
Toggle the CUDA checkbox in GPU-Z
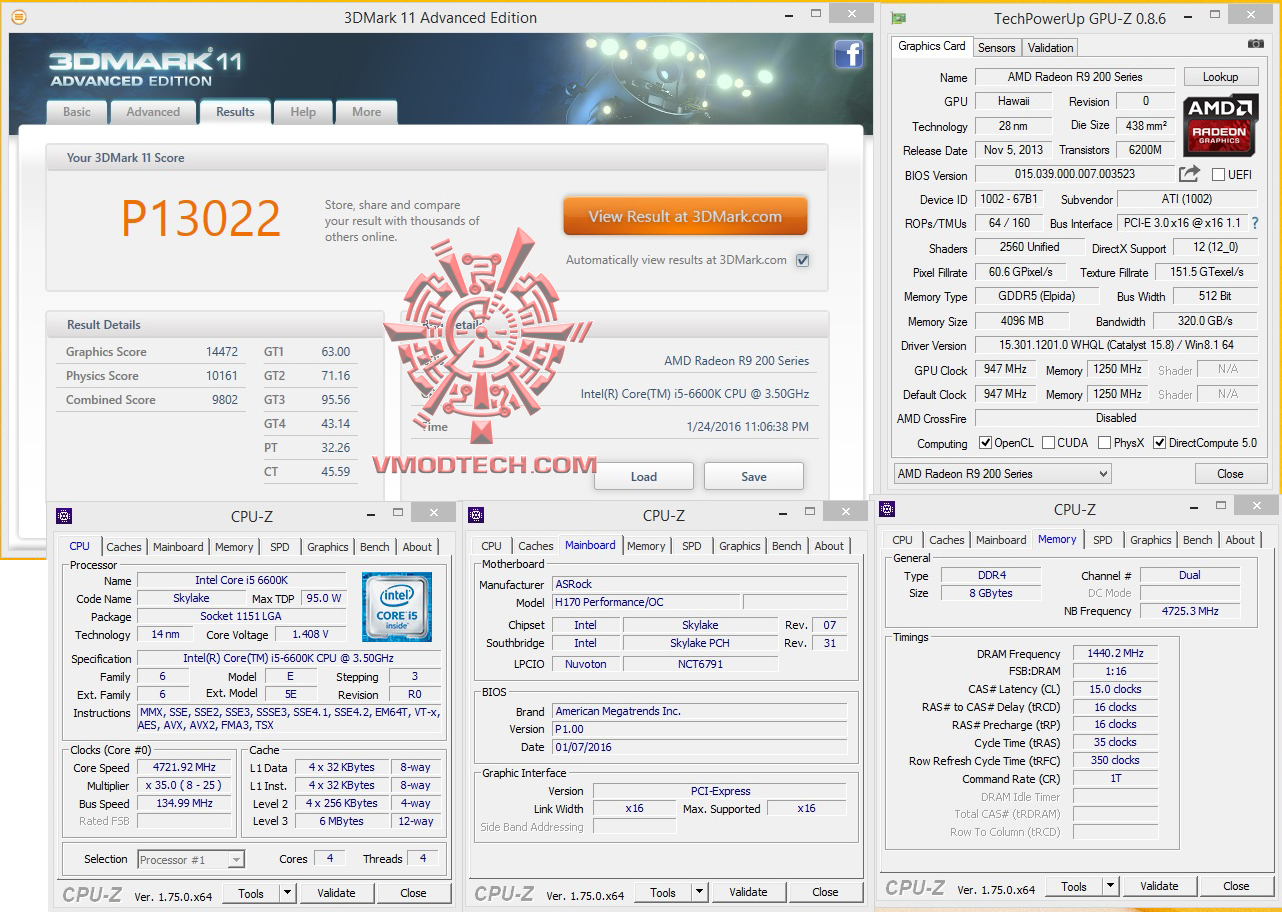(1048, 442)
